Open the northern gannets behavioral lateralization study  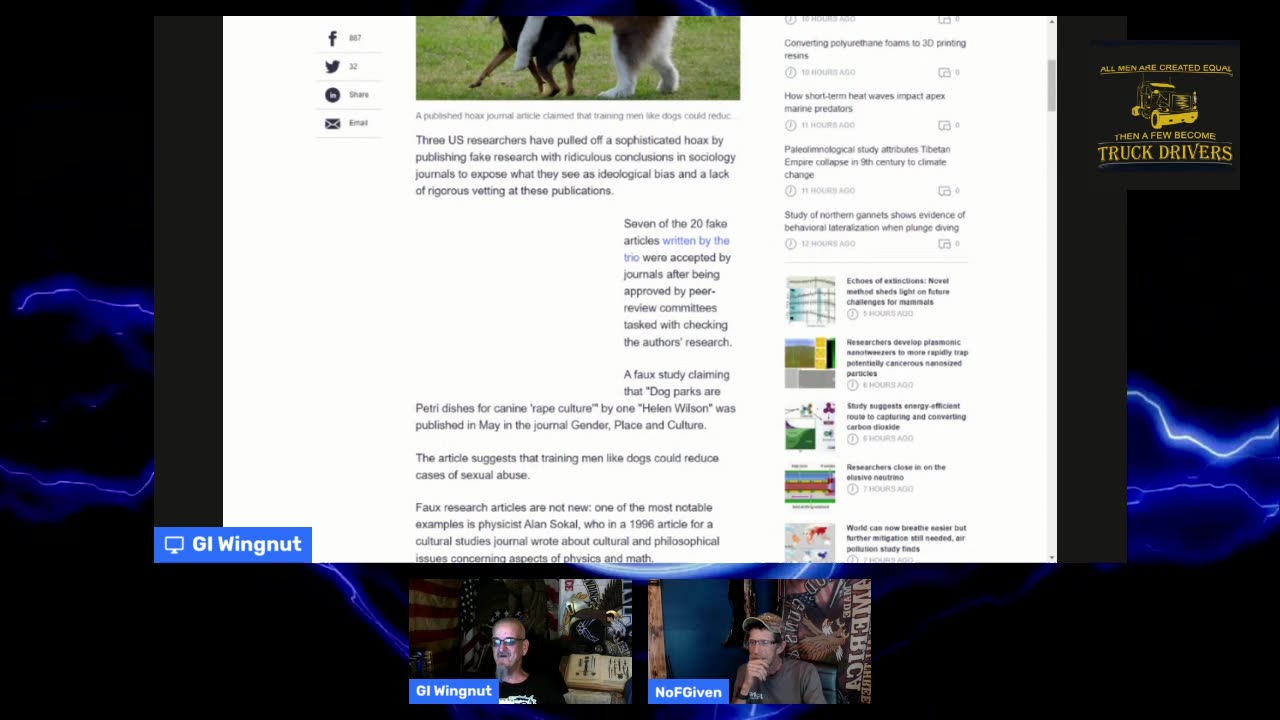click(874, 221)
